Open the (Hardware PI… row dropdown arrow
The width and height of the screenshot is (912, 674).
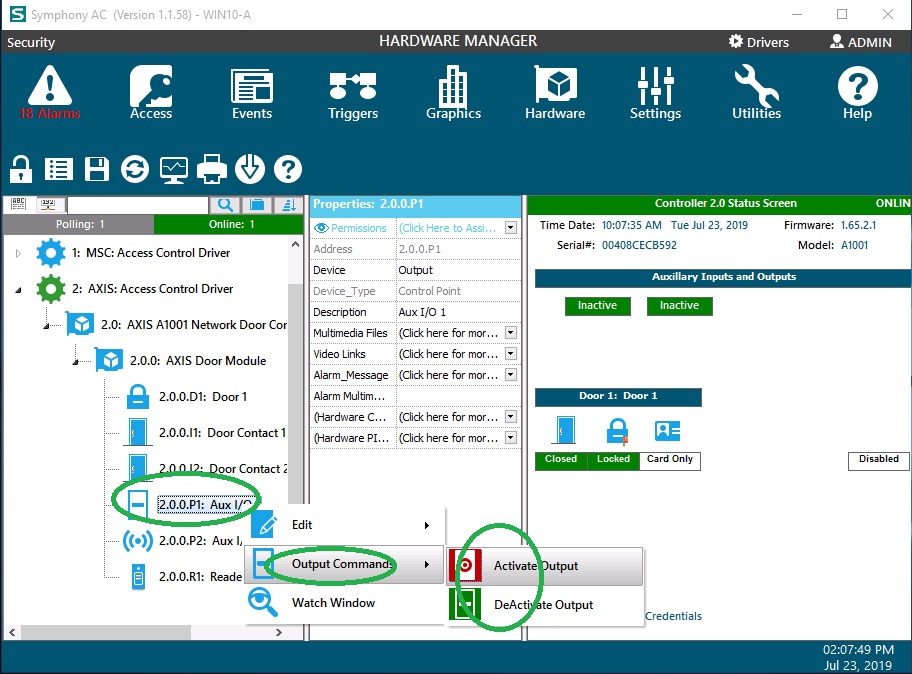coord(511,437)
